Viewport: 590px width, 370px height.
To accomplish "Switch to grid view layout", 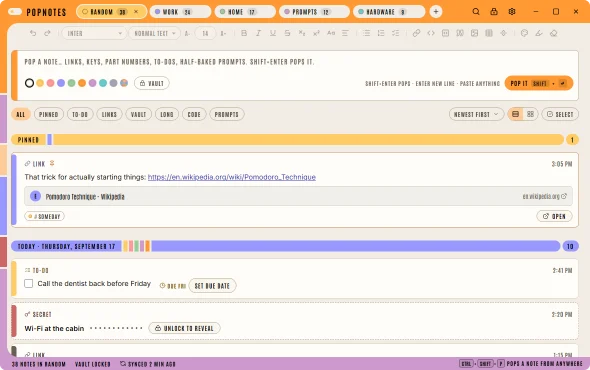I will click(x=530, y=114).
